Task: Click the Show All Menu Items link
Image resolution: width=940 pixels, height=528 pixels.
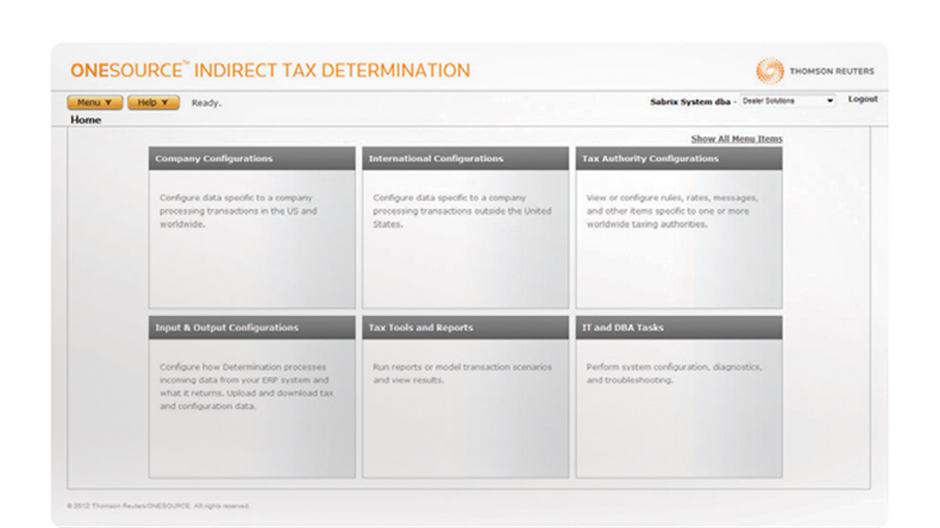Action: click(736, 138)
